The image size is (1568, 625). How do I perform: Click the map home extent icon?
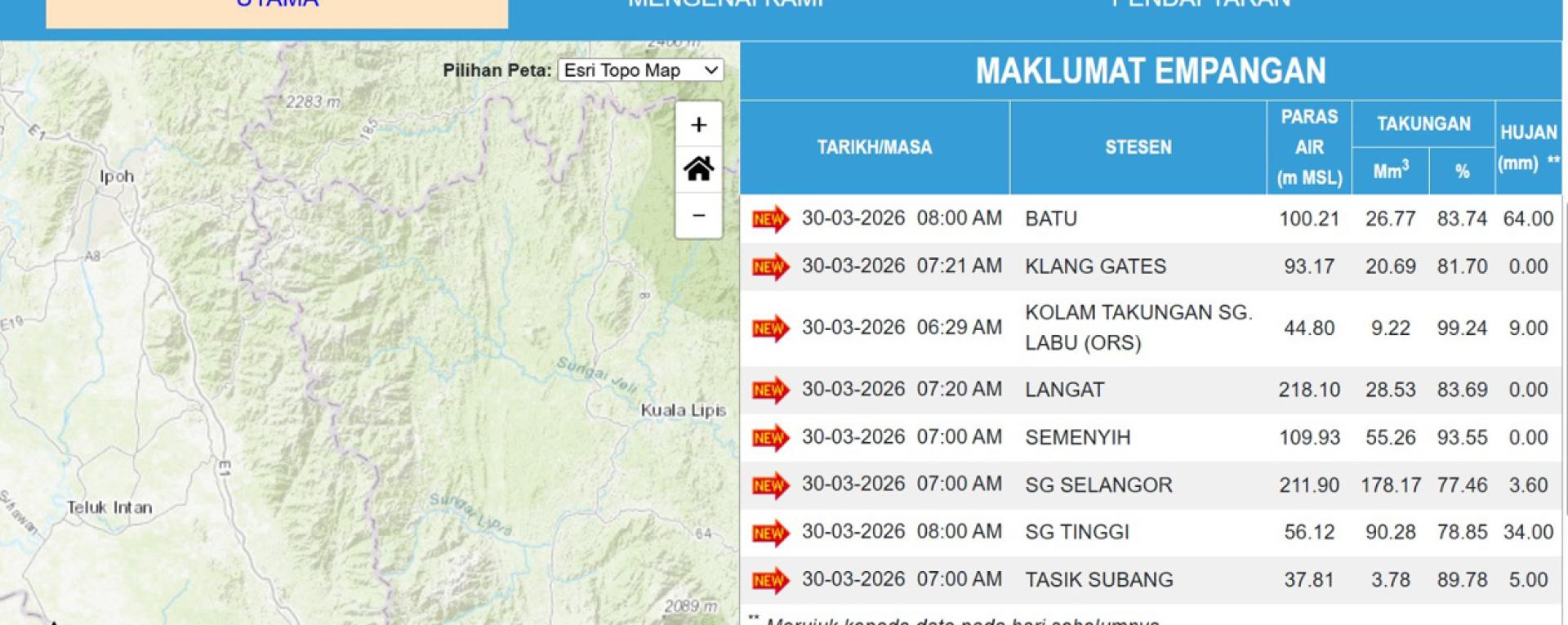pyautogui.click(x=698, y=170)
